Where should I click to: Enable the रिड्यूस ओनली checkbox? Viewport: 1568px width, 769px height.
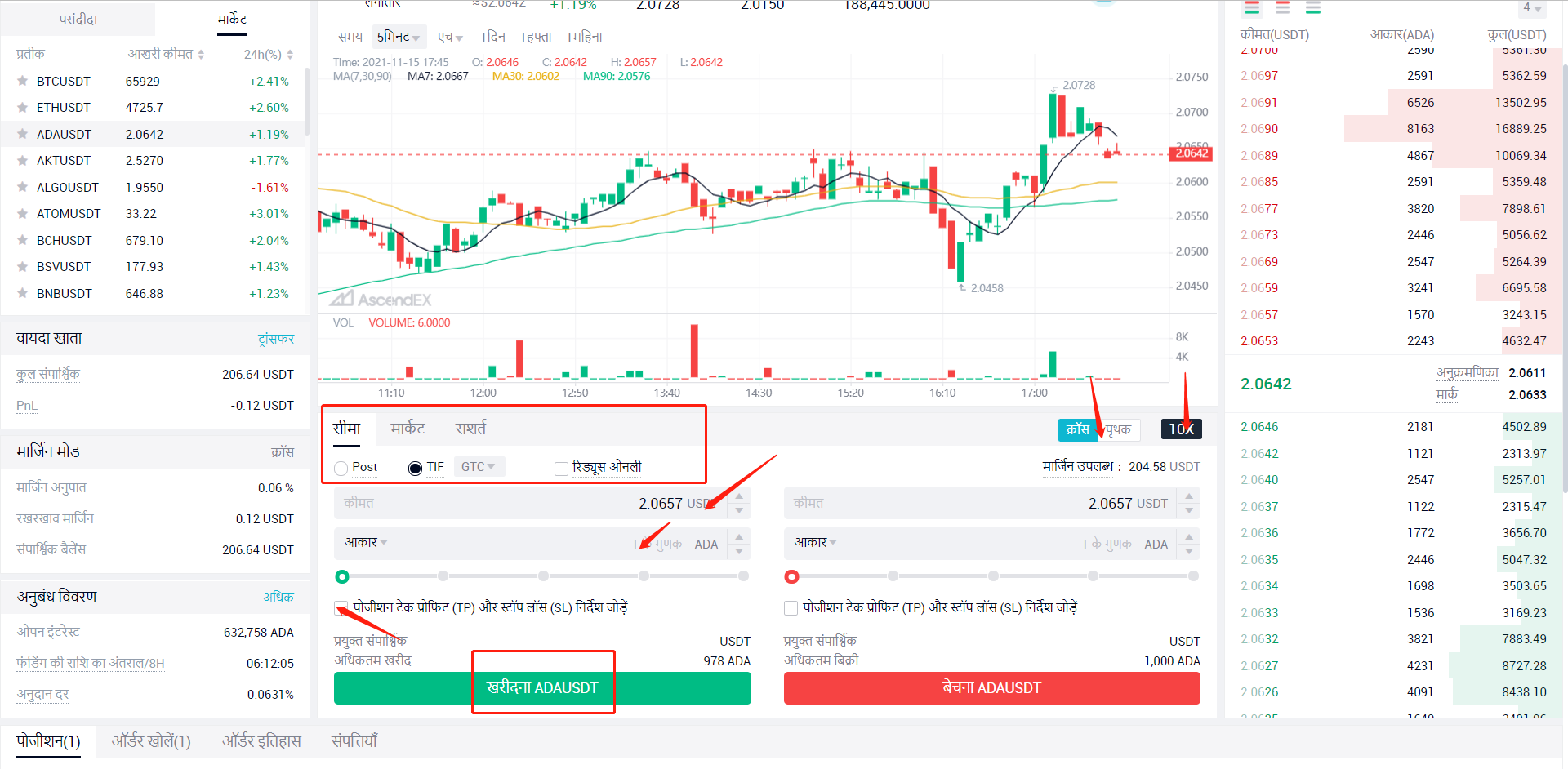click(561, 468)
